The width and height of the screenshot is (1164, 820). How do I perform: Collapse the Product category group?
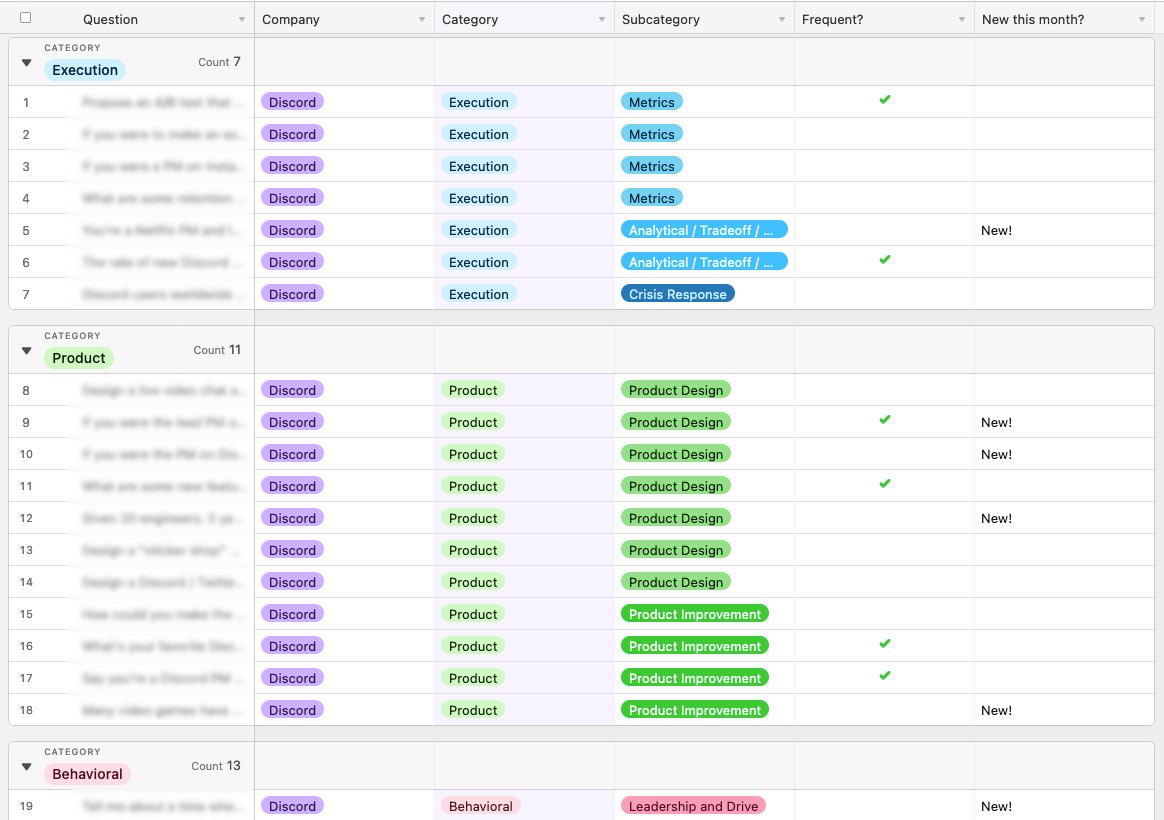(x=27, y=351)
